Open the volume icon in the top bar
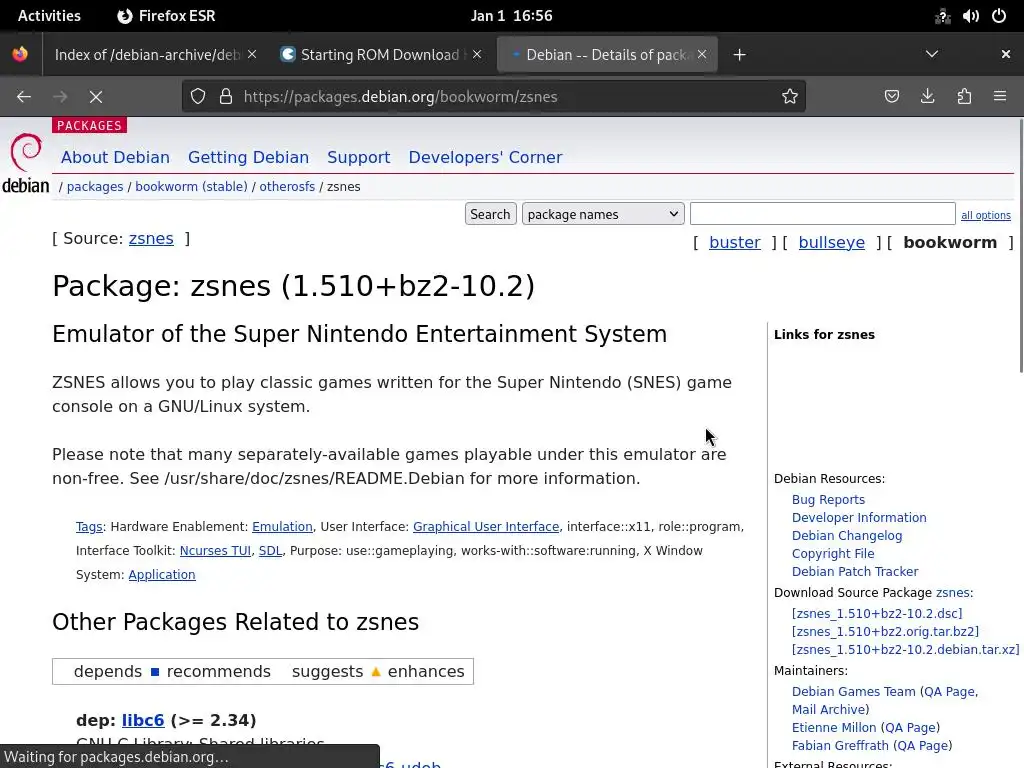The height and width of the screenshot is (768, 1024). [970, 16]
